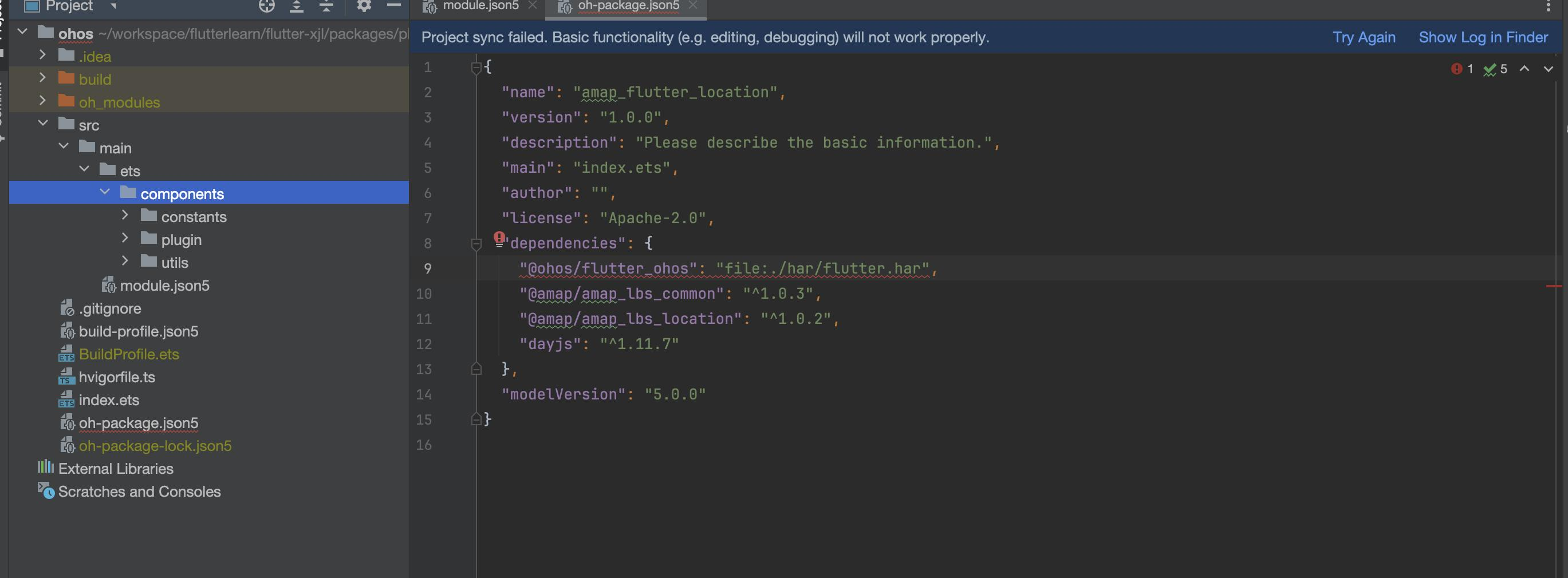Click the red error count indicator

(1462, 69)
